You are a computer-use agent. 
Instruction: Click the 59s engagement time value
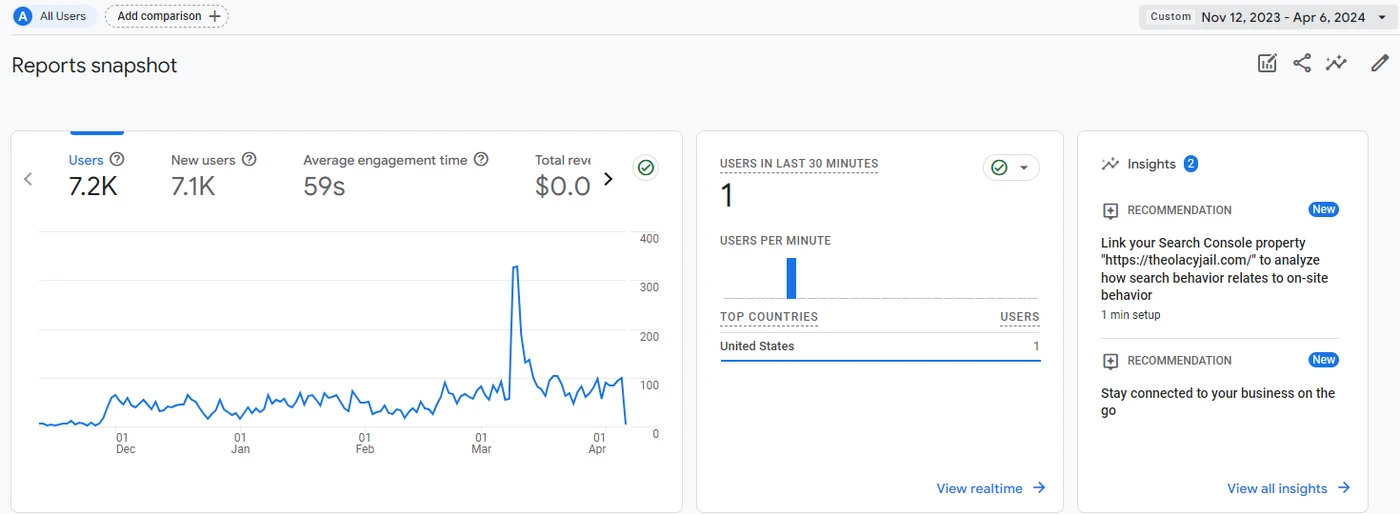click(324, 186)
